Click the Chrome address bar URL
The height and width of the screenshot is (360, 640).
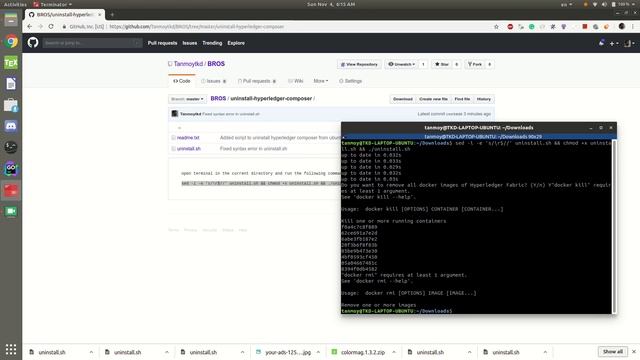point(196,27)
